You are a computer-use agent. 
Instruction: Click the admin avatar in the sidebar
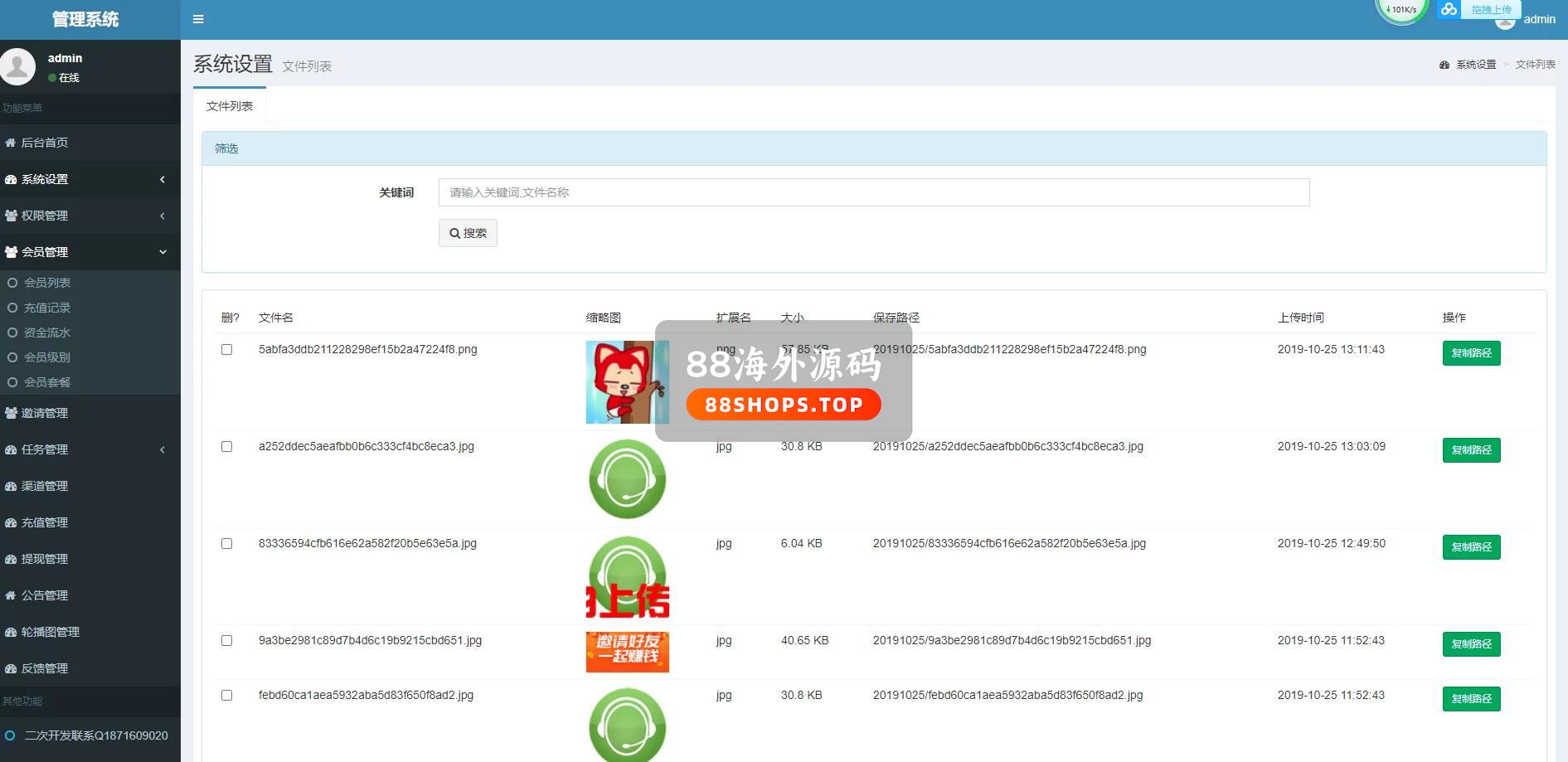[x=17, y=67]
